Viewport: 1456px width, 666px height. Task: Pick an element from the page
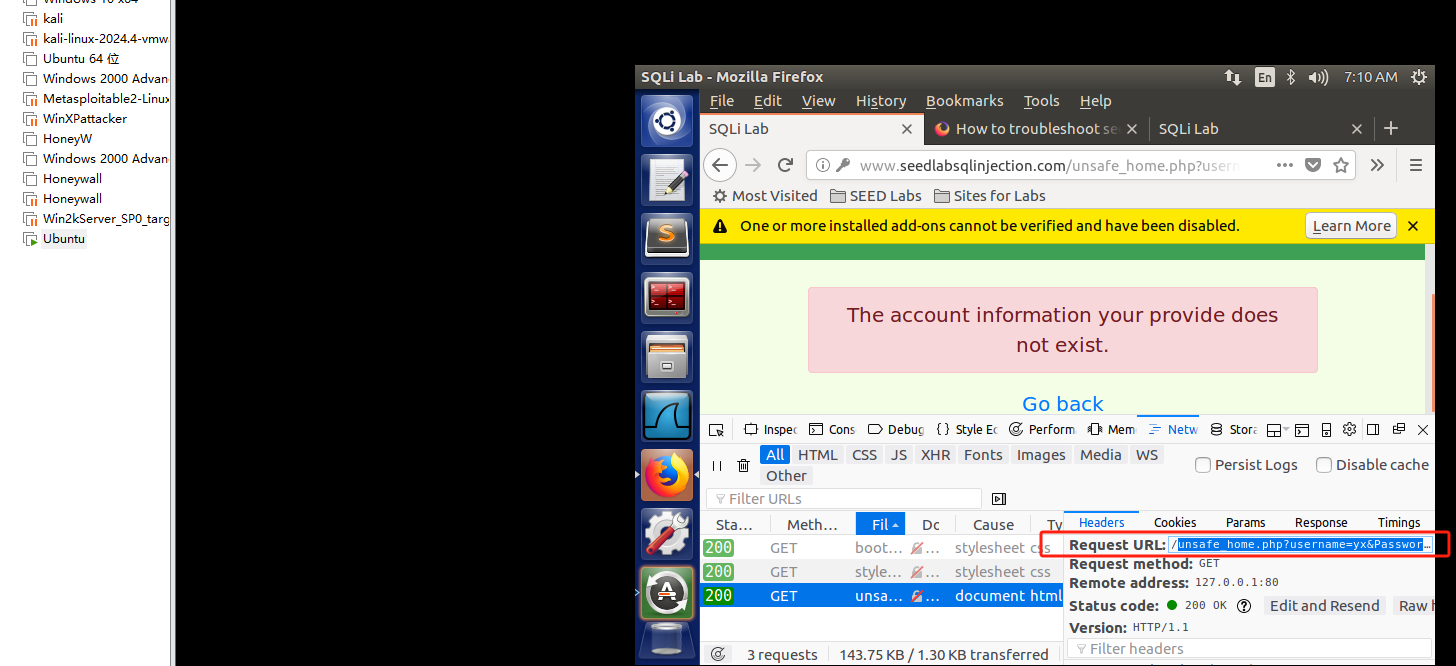[716, 430]
